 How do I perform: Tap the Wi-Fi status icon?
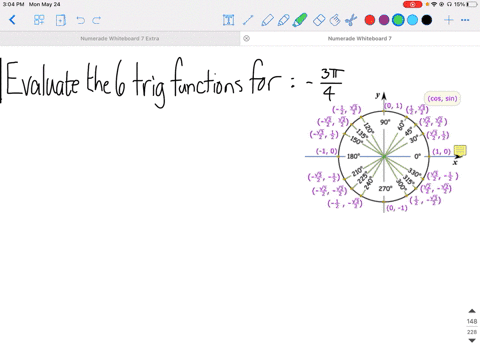click(x=434, y=4)
